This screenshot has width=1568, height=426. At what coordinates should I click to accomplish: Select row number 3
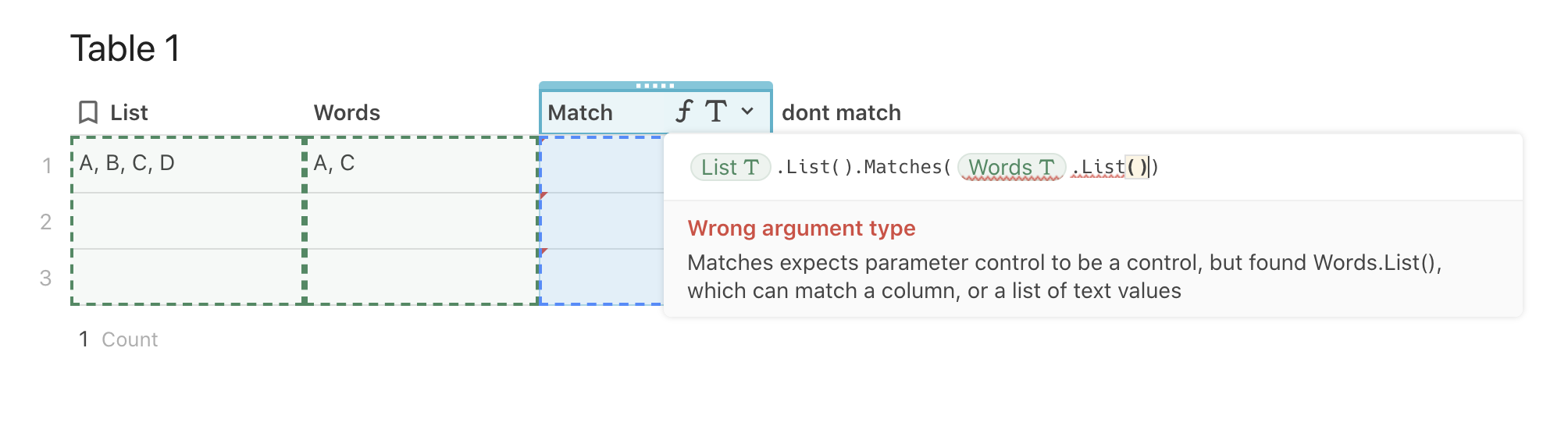46,278
